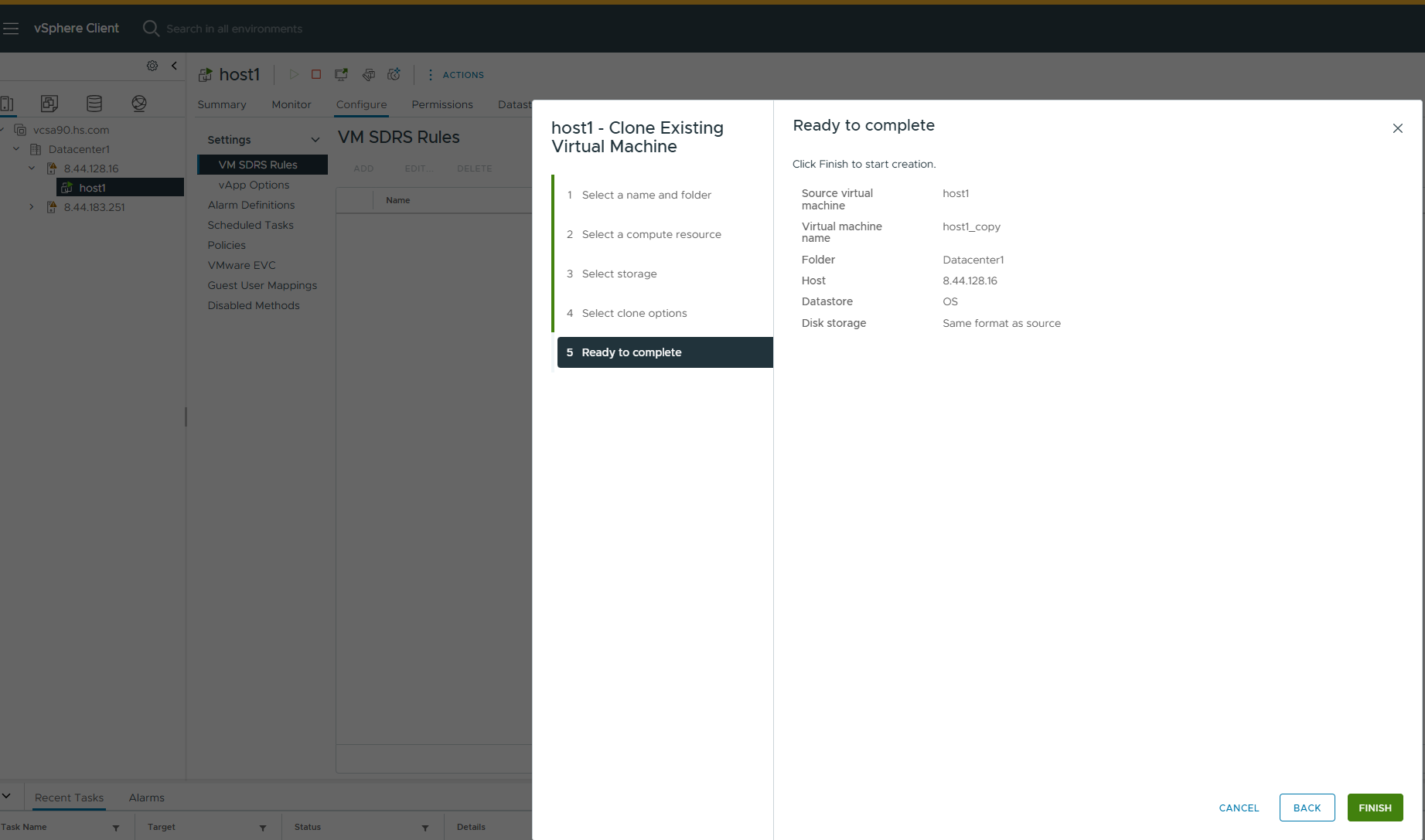This screenshot has width=1425, height=840.
Task: Open the navigator settings gear icon
Action: pos(152,66)
